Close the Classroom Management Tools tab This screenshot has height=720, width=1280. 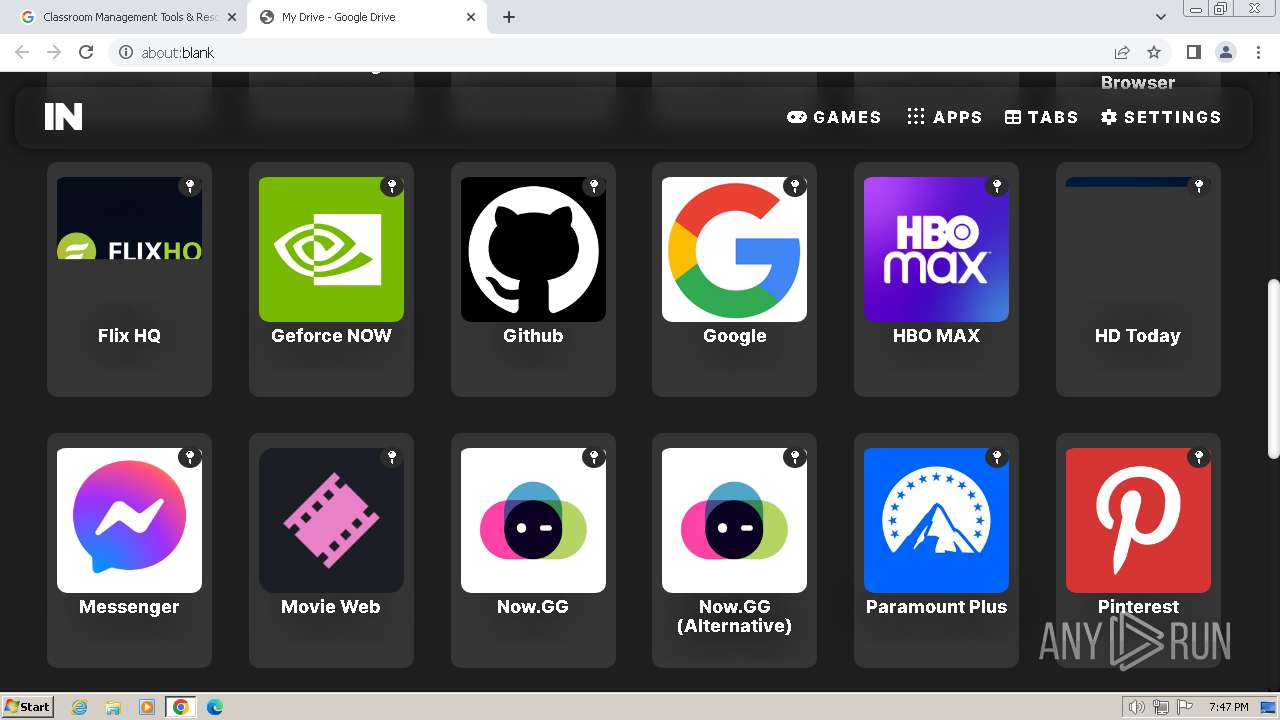(x=232, y=17)
